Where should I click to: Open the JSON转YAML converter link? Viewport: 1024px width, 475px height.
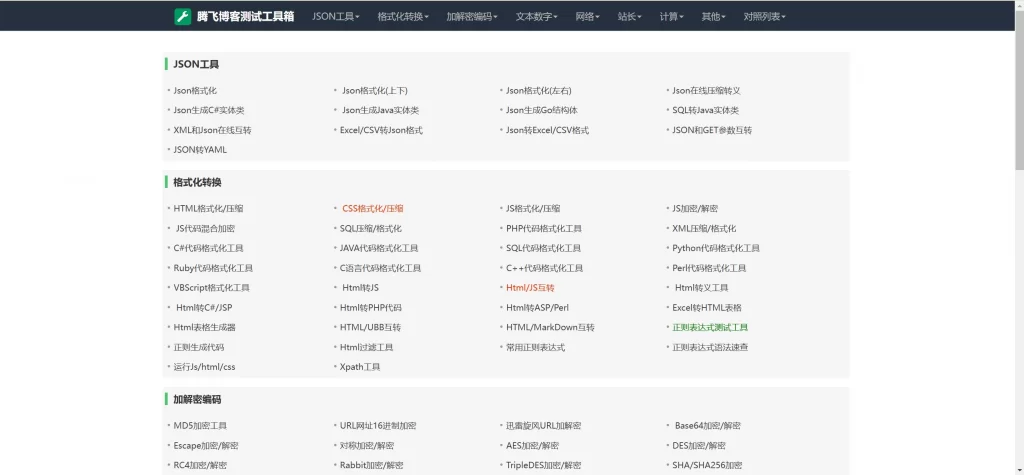200,150
